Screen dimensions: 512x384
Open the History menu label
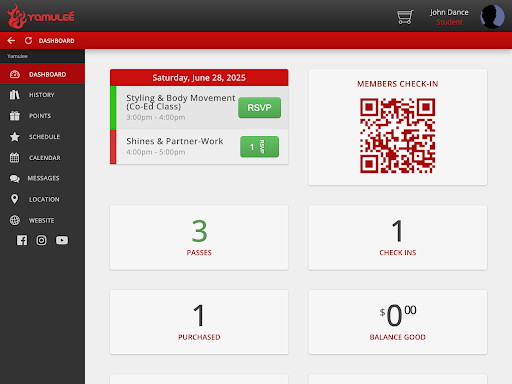(42, 95)
